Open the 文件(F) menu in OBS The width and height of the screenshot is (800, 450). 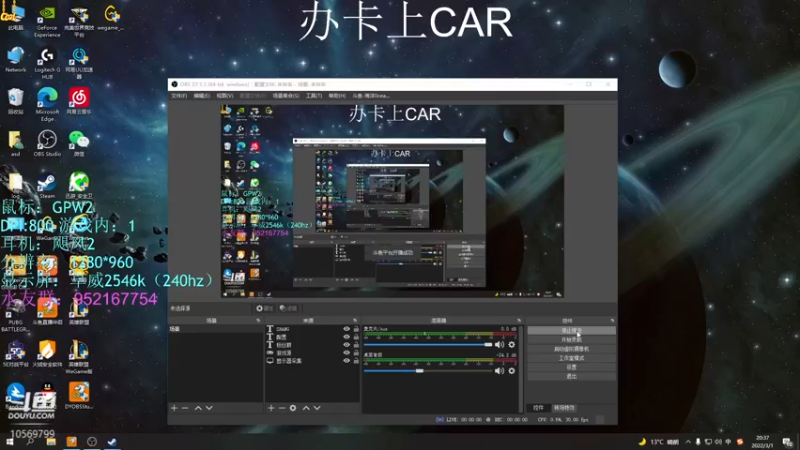pyautogui.click(x=179, y=96)
